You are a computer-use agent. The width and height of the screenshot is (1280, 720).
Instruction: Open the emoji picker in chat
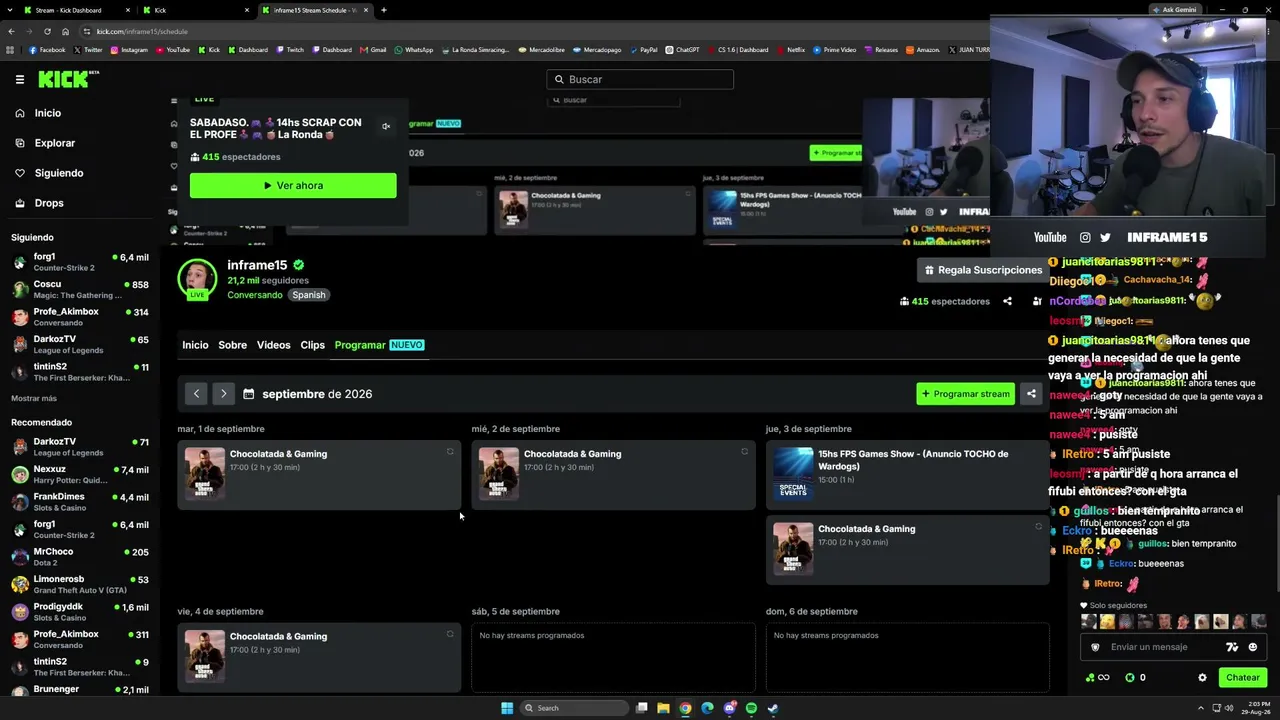(1253, 647)
